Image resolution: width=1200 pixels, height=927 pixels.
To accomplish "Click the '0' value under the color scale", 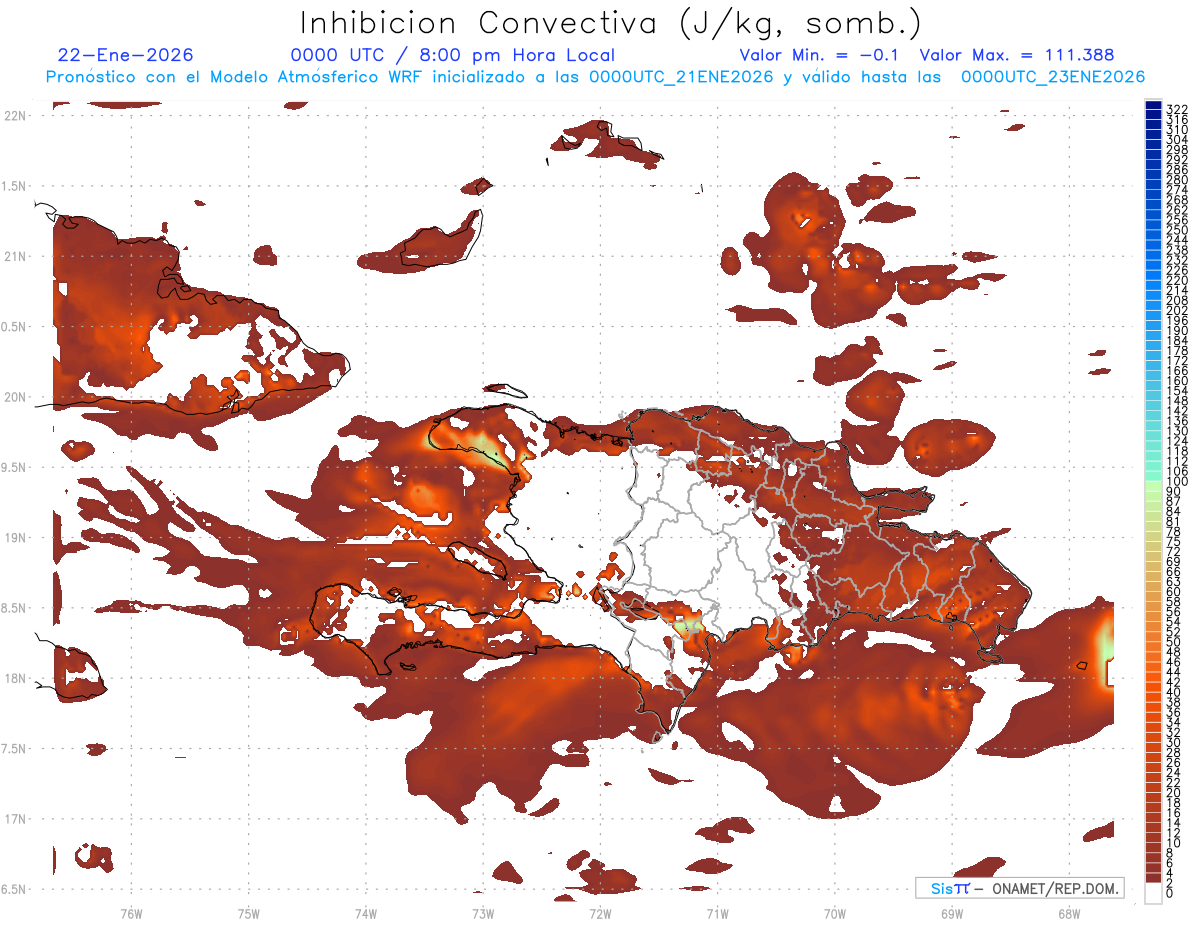I will pyautogui.click(x=1170, y=892).
